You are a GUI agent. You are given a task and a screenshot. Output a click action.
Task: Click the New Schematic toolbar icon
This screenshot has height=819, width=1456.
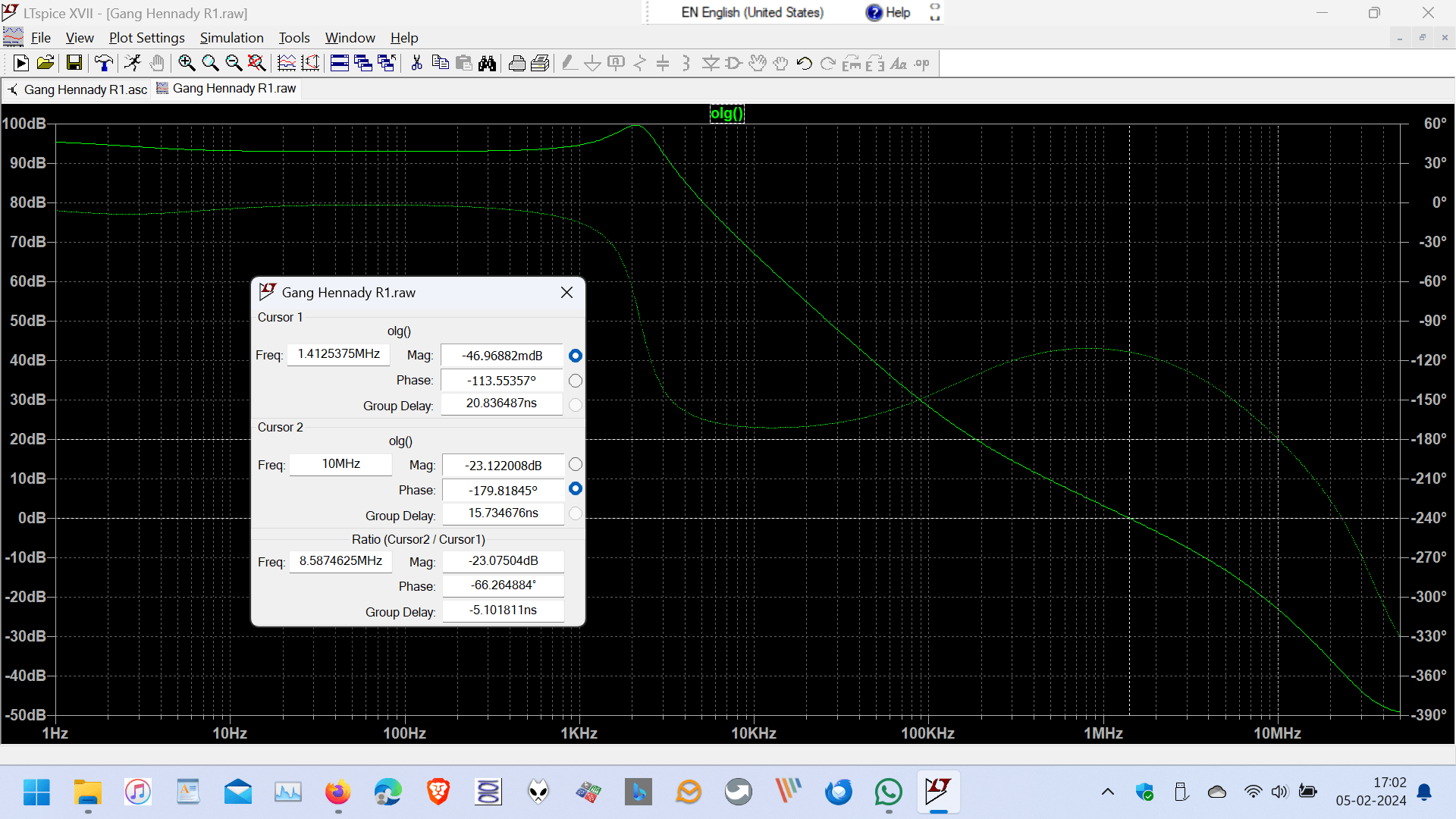21,64
